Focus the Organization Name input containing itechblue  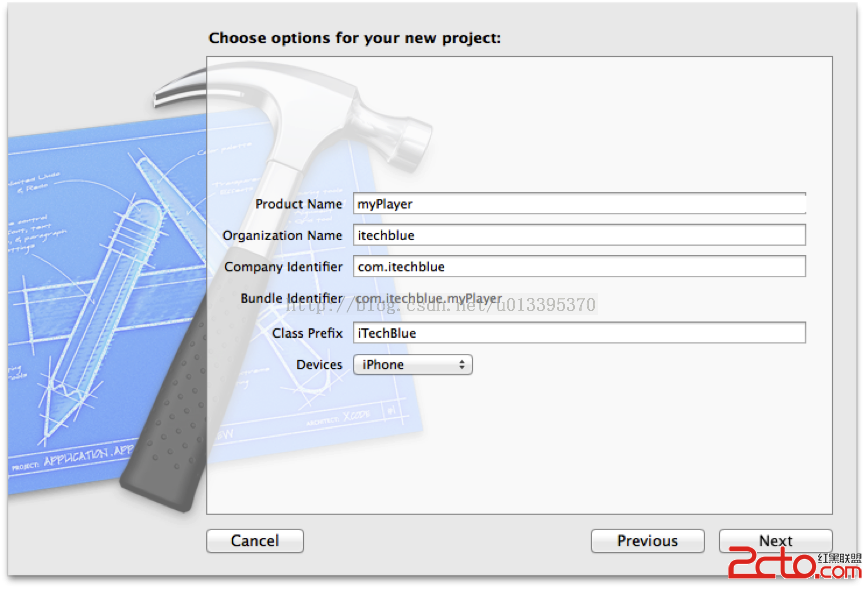click(579, 235)
